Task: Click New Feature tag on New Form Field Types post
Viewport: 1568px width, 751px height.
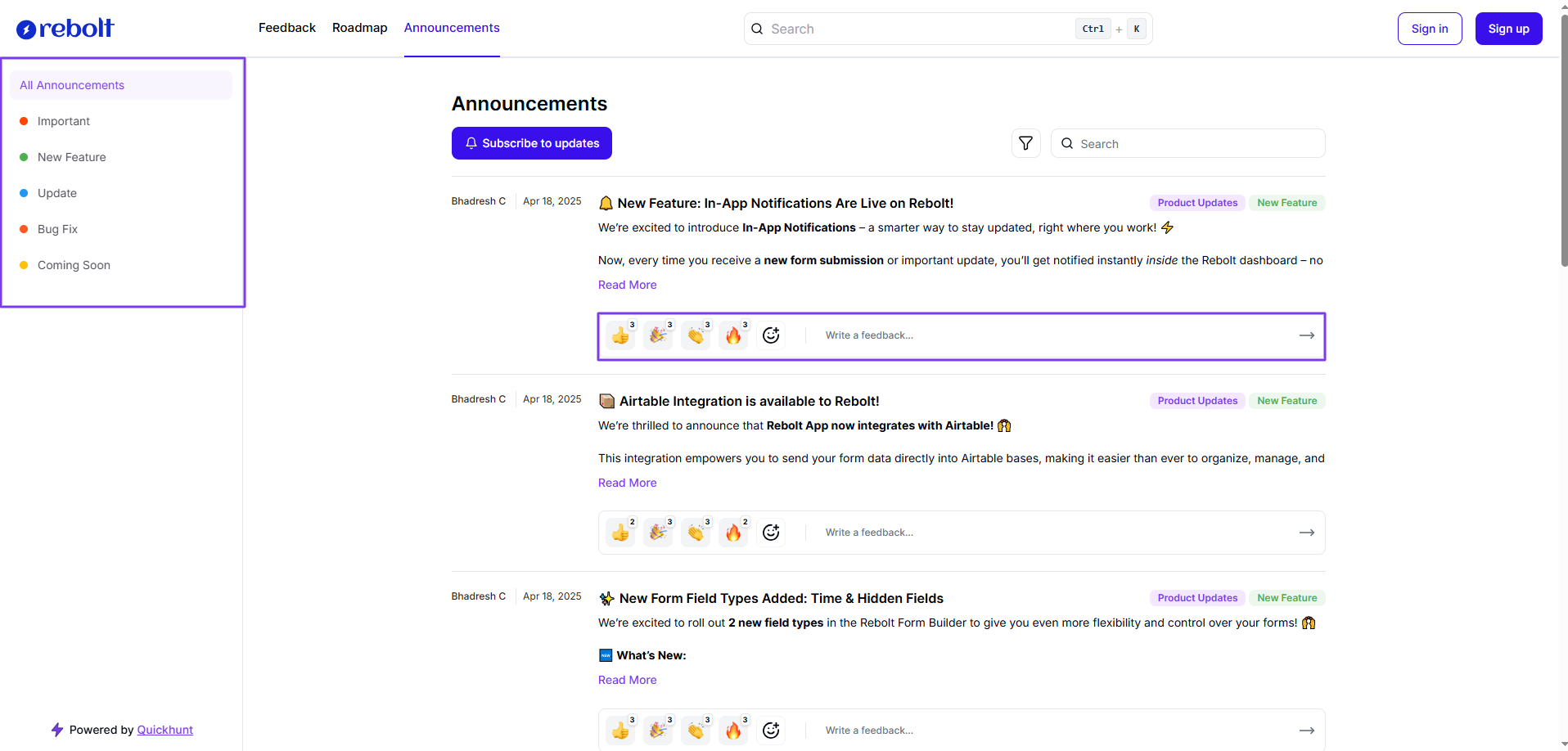Action: (x=1286, y=598)
